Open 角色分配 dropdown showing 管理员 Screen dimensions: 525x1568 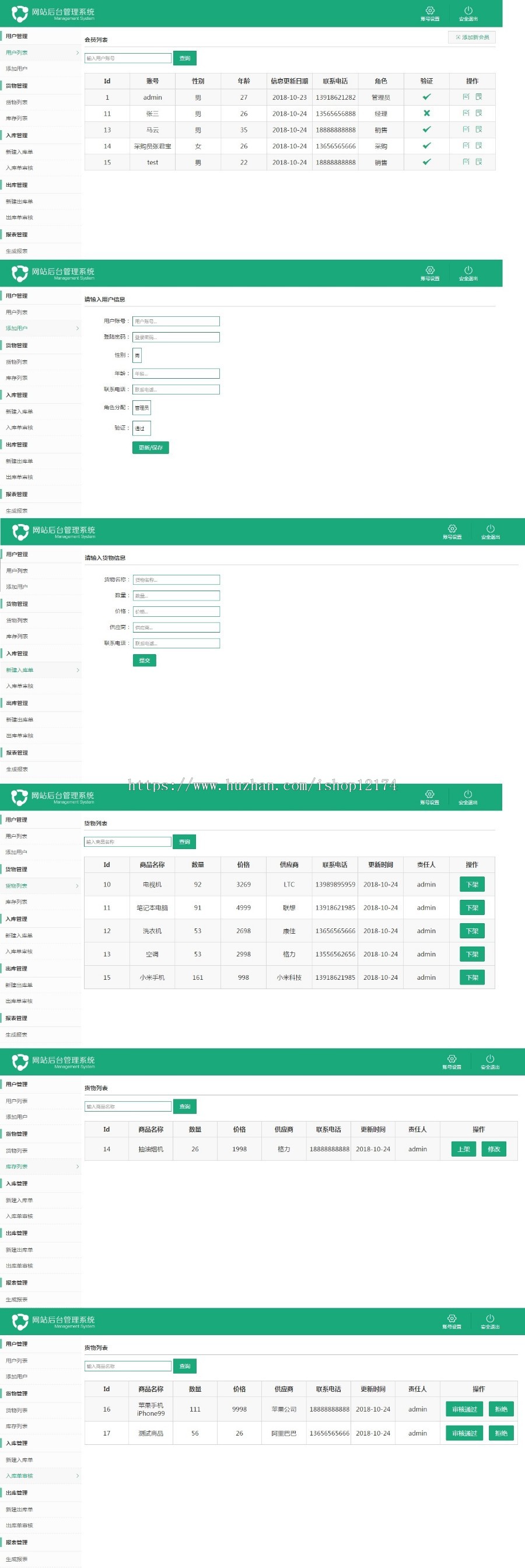(x=141, y=407)
